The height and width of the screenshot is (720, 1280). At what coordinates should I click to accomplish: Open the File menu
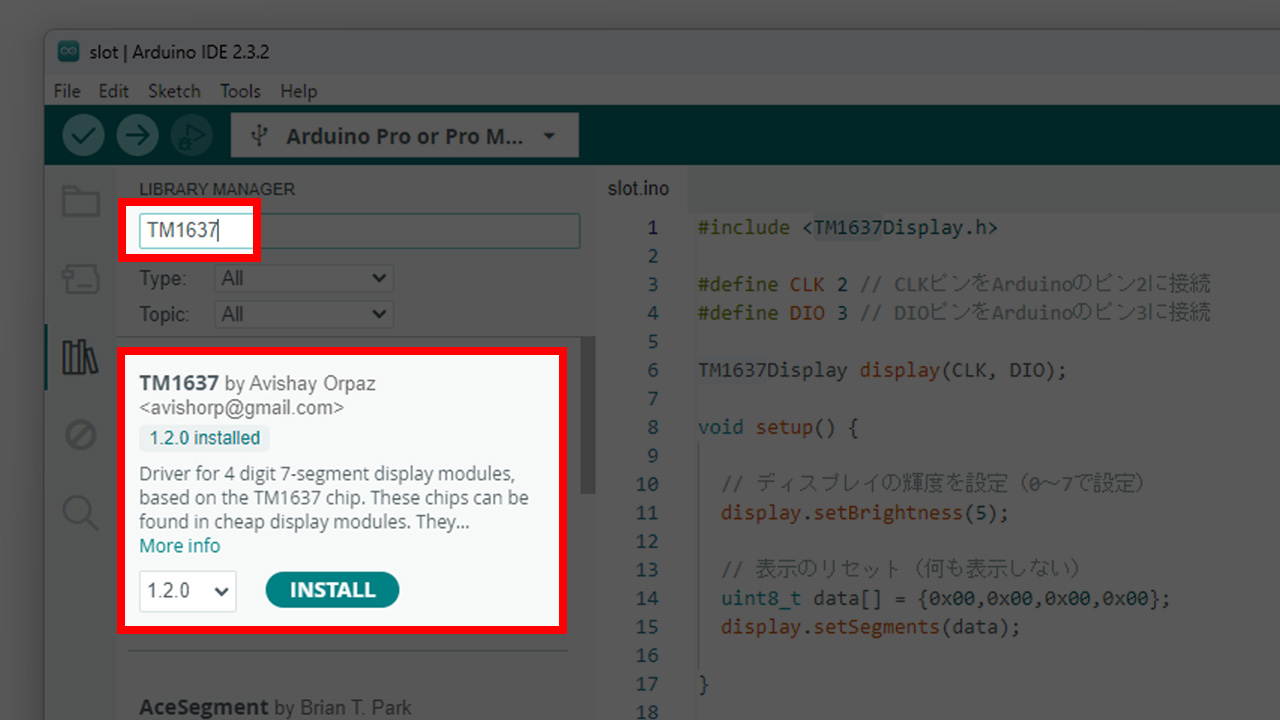(x=67, y=91)
